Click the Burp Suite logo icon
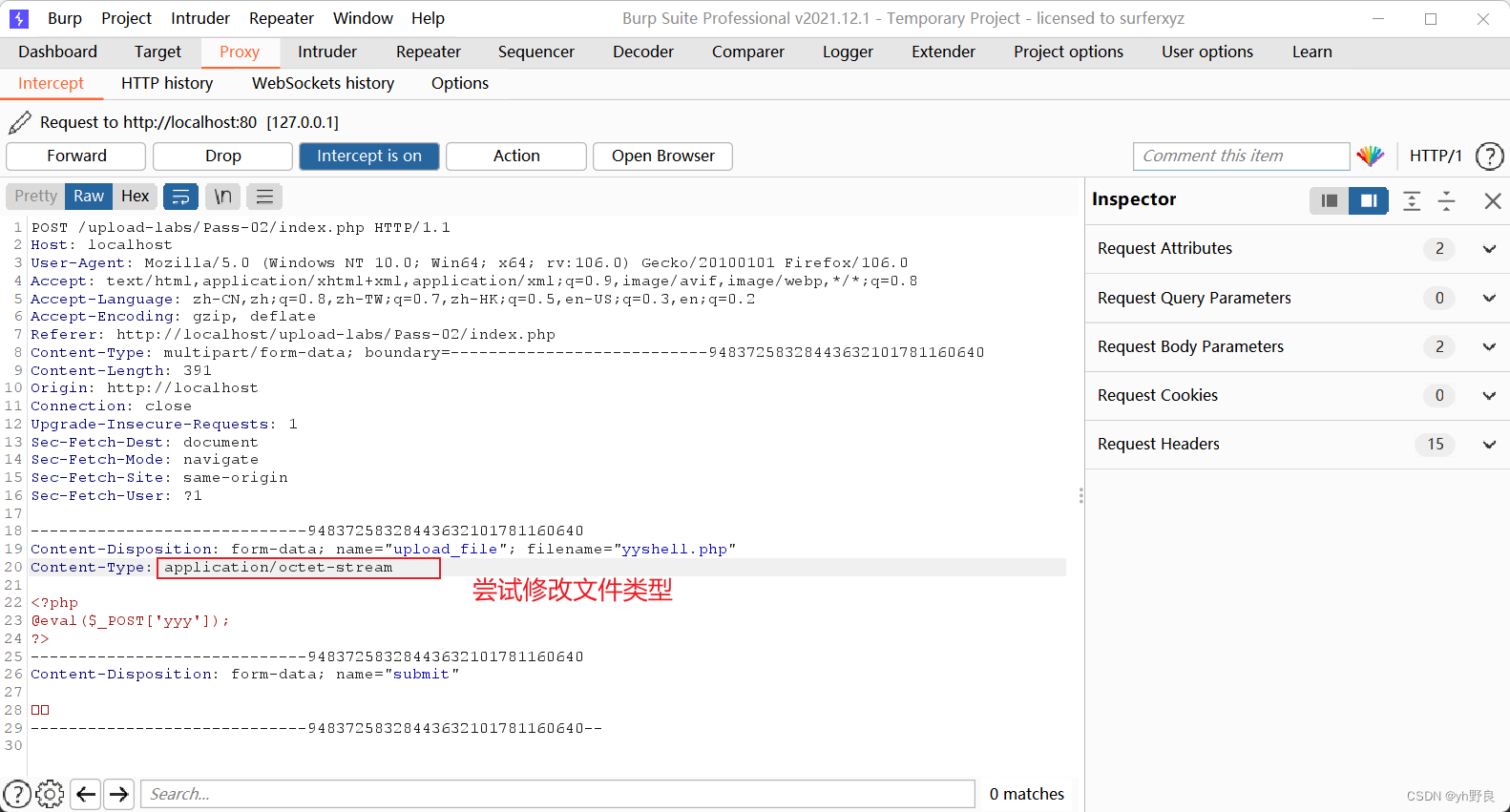 [x=19, y=18]
